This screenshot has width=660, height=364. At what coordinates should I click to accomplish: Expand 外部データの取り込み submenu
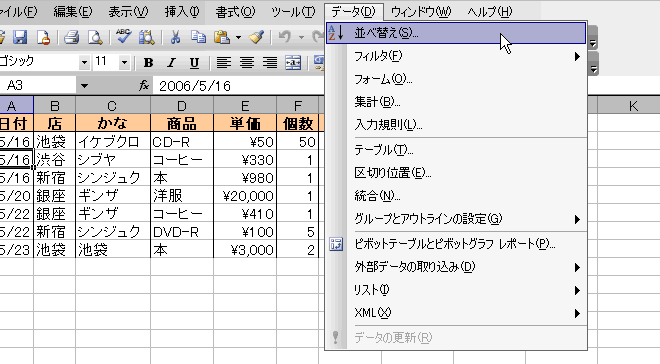[x=578, y=267]
